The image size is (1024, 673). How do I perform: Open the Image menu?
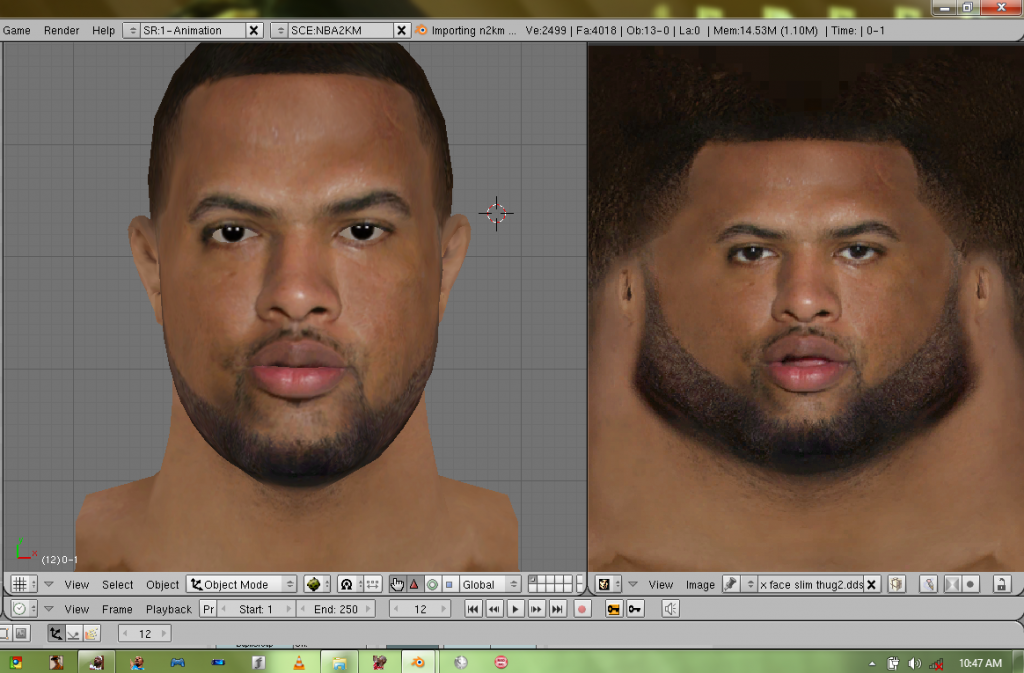click(700, 584)
